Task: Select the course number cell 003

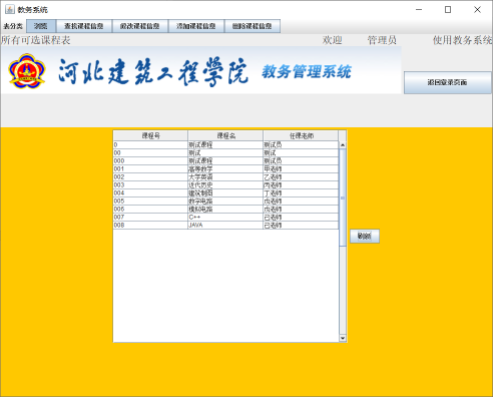Action: click(150, 185)
